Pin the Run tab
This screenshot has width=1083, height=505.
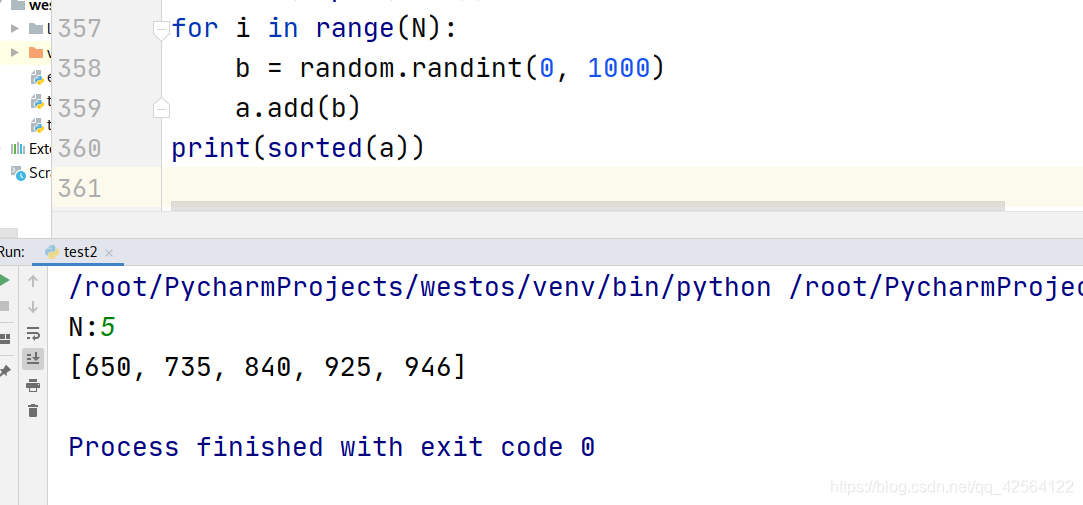coord(4,371)
